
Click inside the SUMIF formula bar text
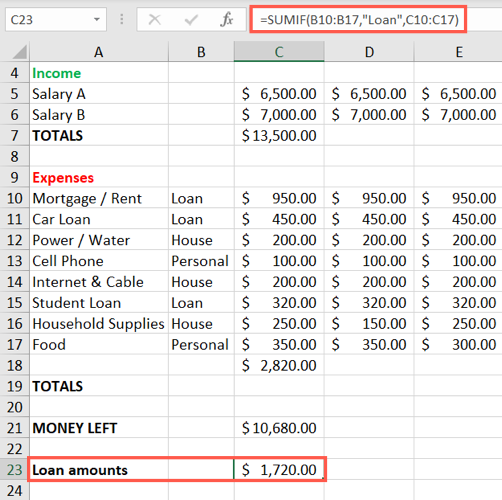[359, 20]
